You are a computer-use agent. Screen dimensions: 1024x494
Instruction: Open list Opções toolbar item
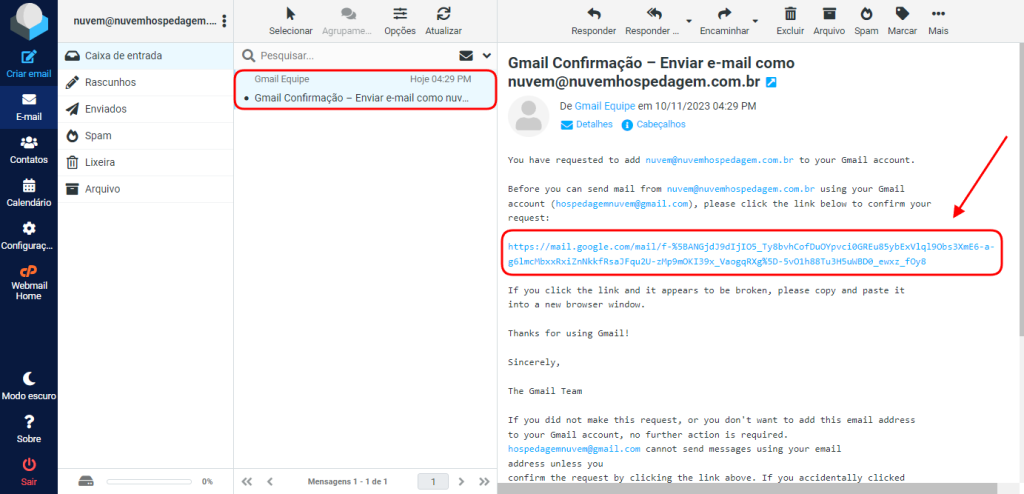pyautogui.click(x=400, y=21)
